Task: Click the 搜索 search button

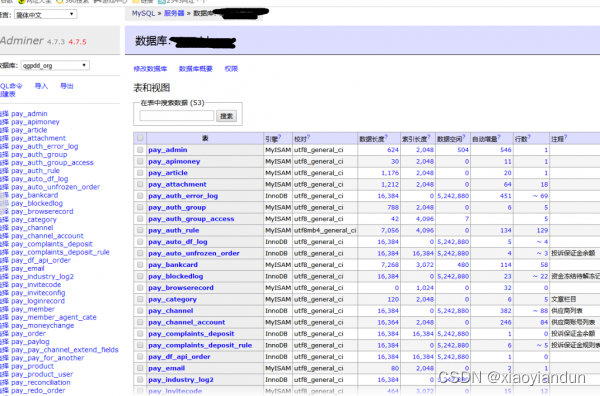Action: (x=226, y=116)
